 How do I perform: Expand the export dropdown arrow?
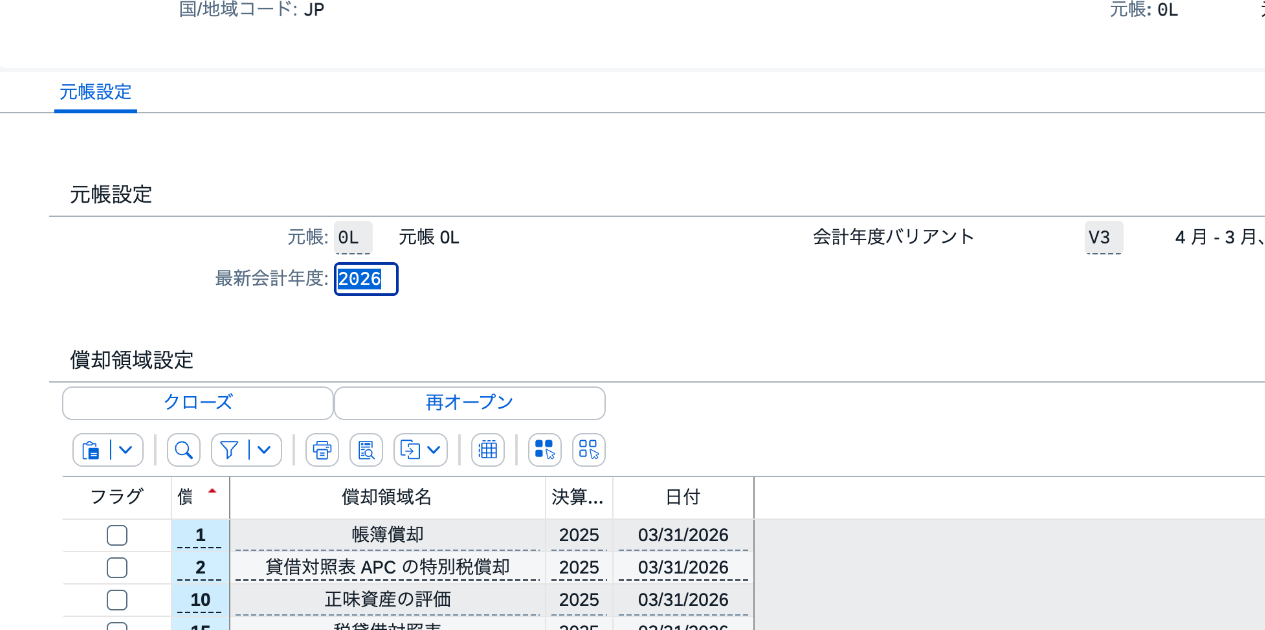[434, 450]
